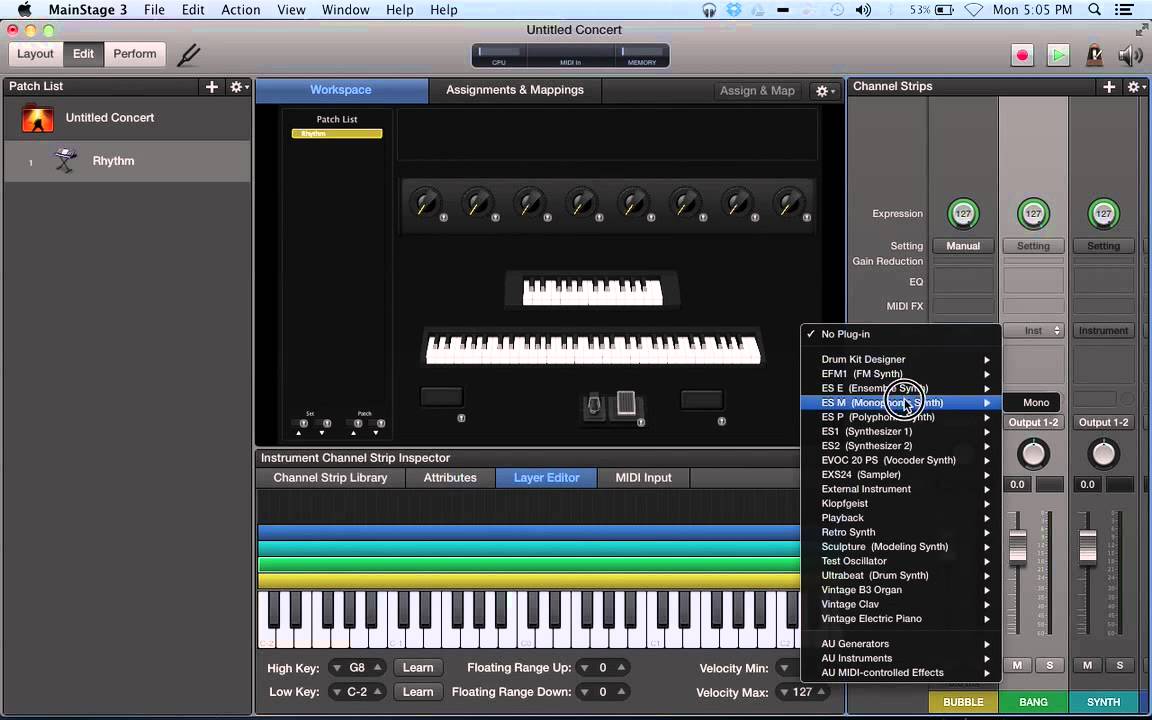
Task: Toggle the channel Mono button
Action: pos(1036,402)
